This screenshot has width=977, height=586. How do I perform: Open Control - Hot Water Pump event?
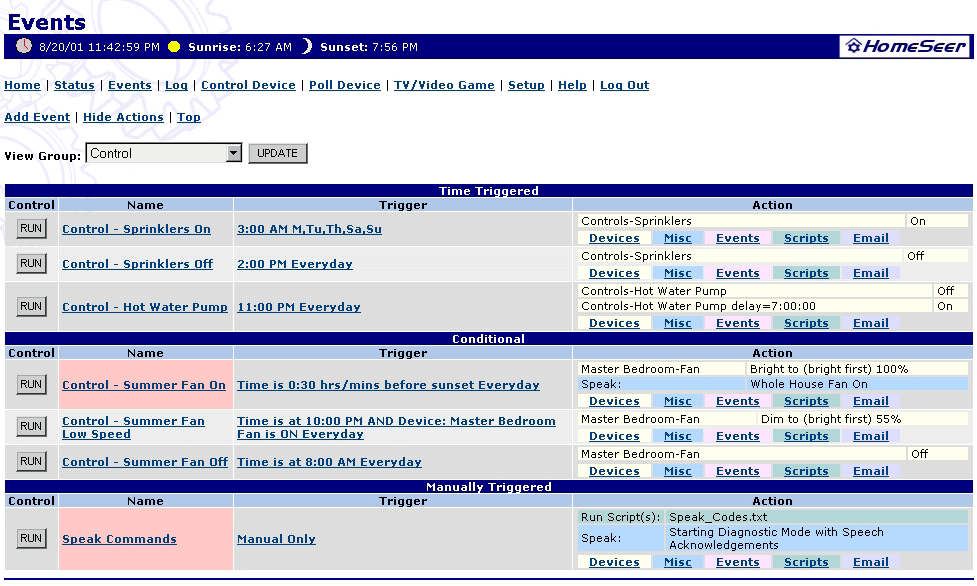click(145, 308)
